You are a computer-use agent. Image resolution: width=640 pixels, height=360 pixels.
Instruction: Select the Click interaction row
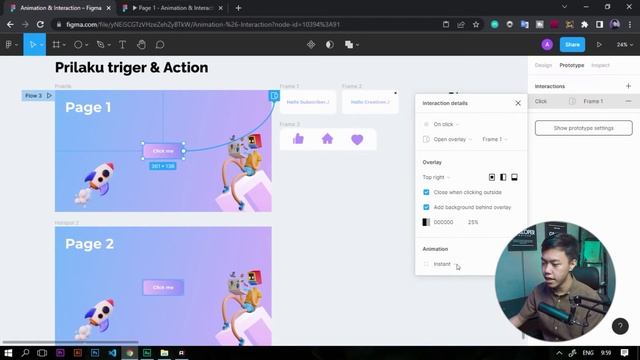pyautogui.click(x=584, y=101)
